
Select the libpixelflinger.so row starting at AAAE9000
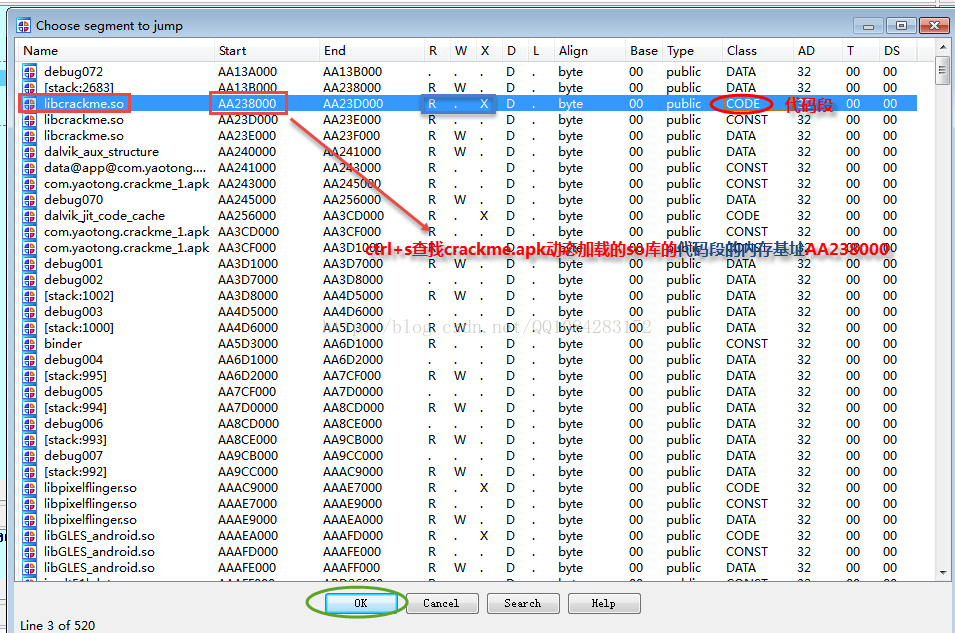pyautogui.click(x=467, y=520)
